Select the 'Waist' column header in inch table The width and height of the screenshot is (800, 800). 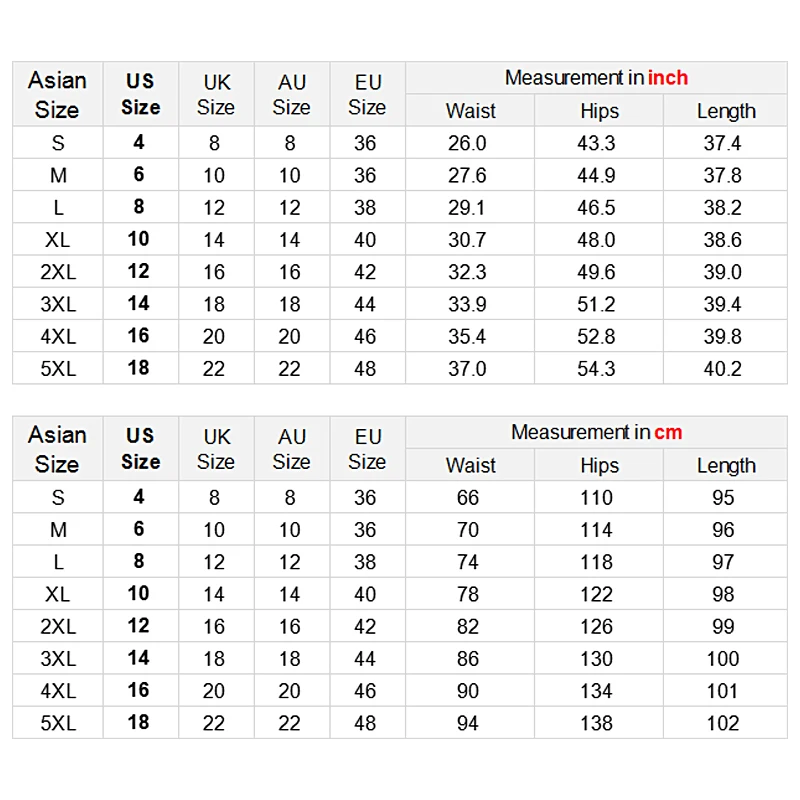coord(470,111)
